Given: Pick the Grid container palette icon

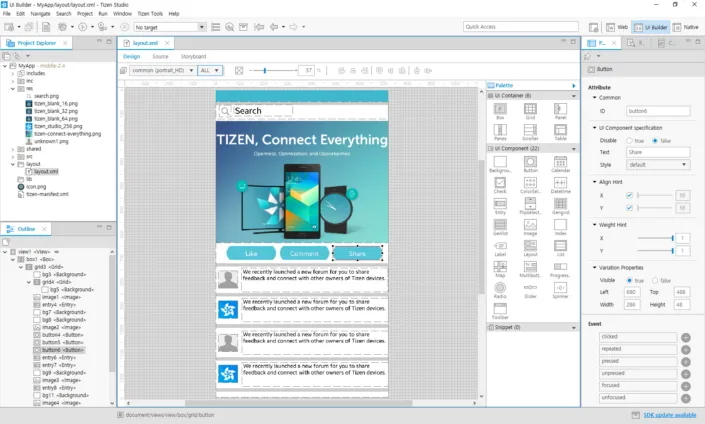Looking at the screenshot, I should click(x=530, y=108).
